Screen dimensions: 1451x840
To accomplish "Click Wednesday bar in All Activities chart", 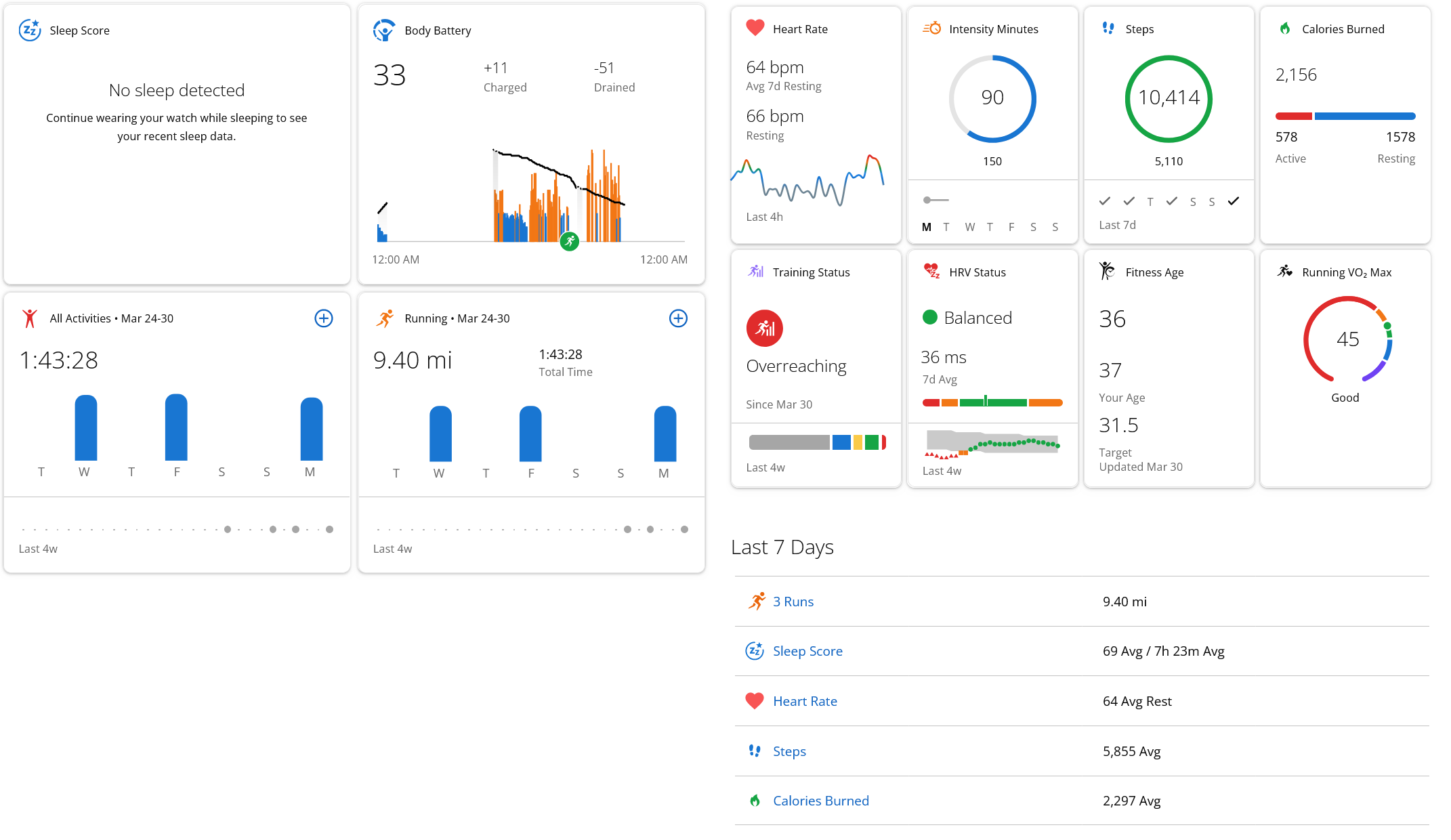I will coord(86,428).
